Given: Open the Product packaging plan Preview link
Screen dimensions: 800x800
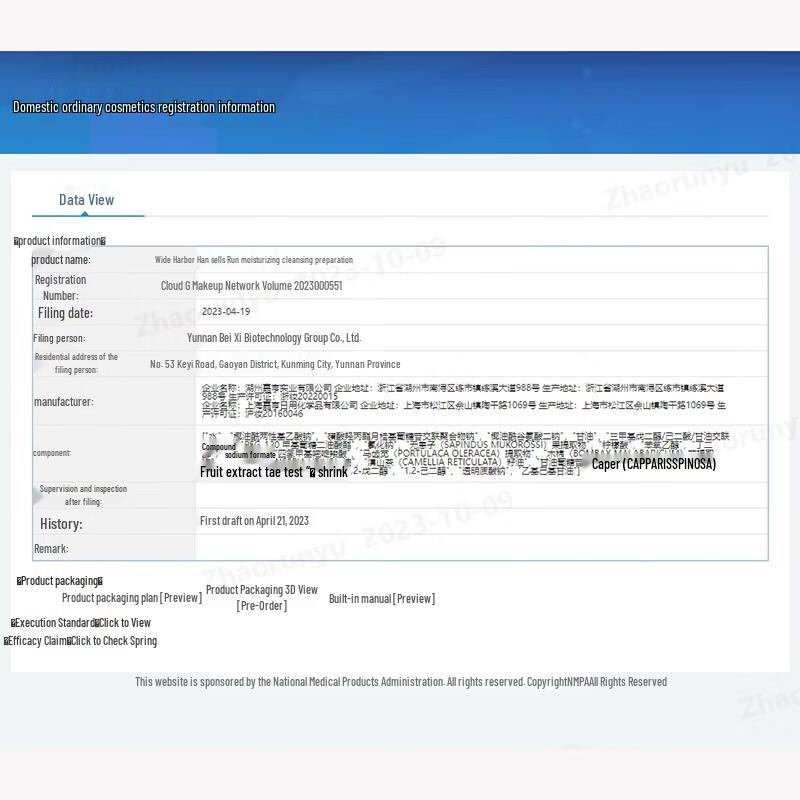Looking at the screenshot, I should 132,598.
